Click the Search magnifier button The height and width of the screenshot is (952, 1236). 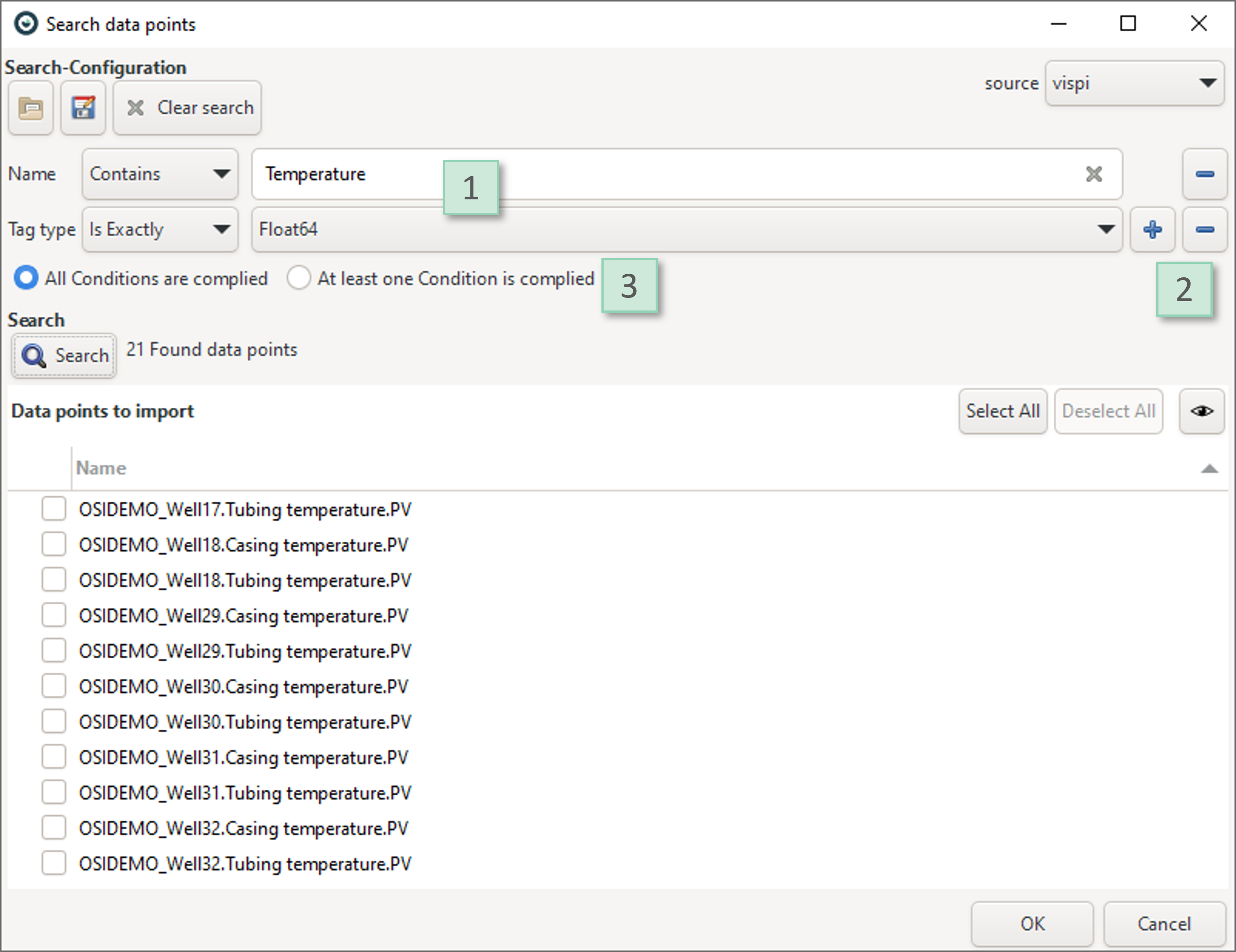click(x=64, y=355)
